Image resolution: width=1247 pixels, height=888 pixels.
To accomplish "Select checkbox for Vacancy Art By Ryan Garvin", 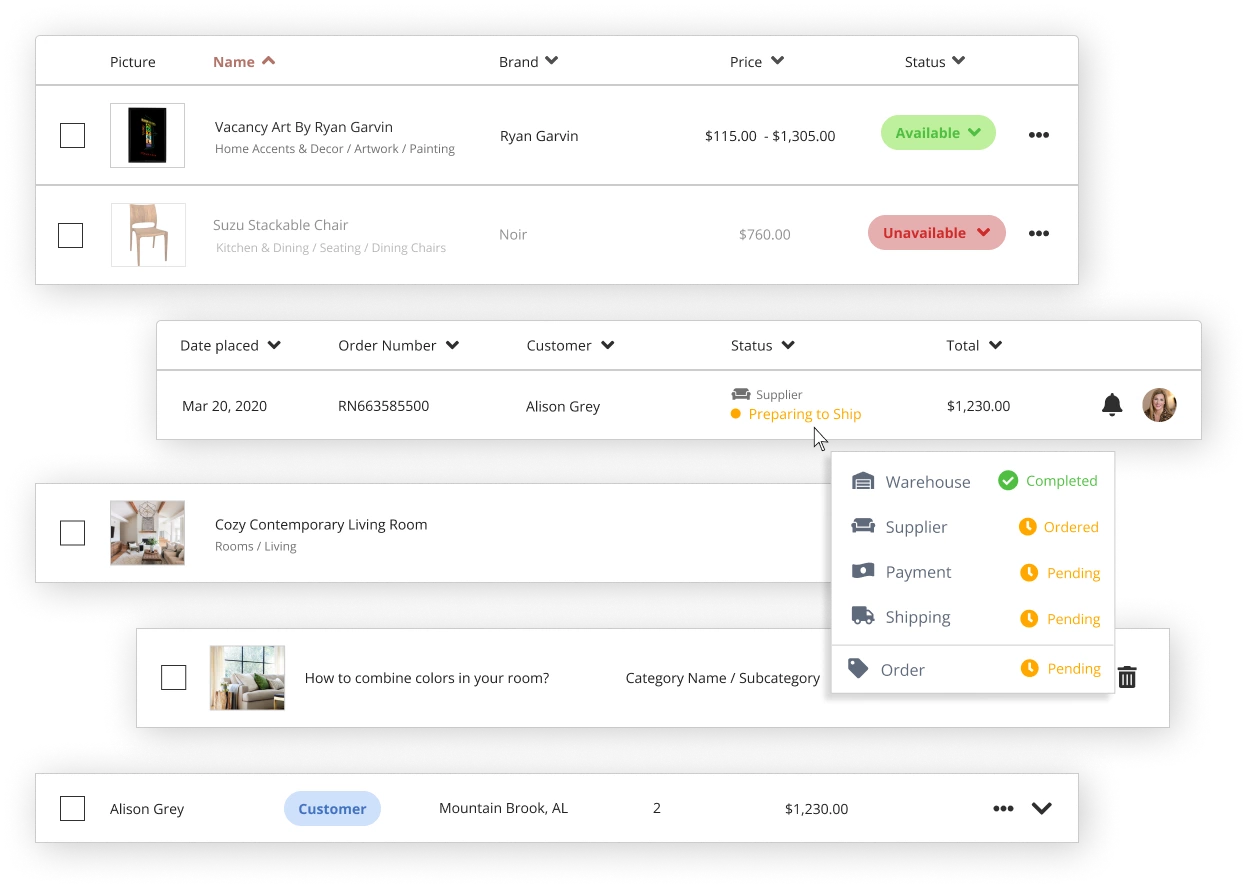I will pyautogui.click(x=72, y=135).
